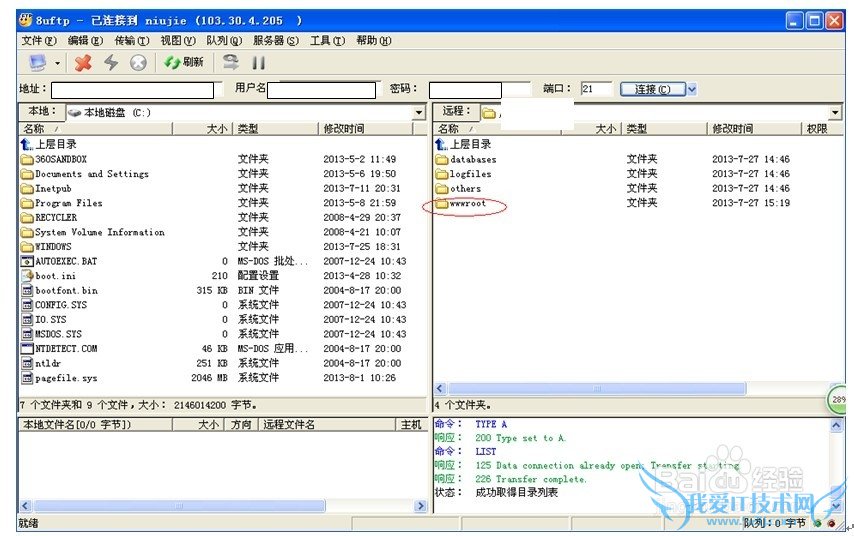Sort local list by 修改时间 column
This screenshot has height=536, width=854.
365,129
